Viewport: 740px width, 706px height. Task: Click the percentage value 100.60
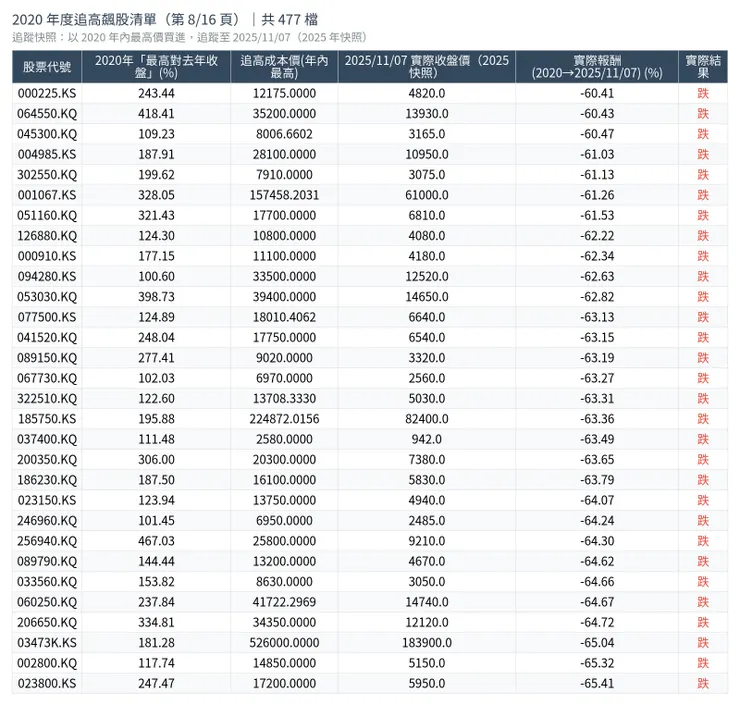coord(156,276)
